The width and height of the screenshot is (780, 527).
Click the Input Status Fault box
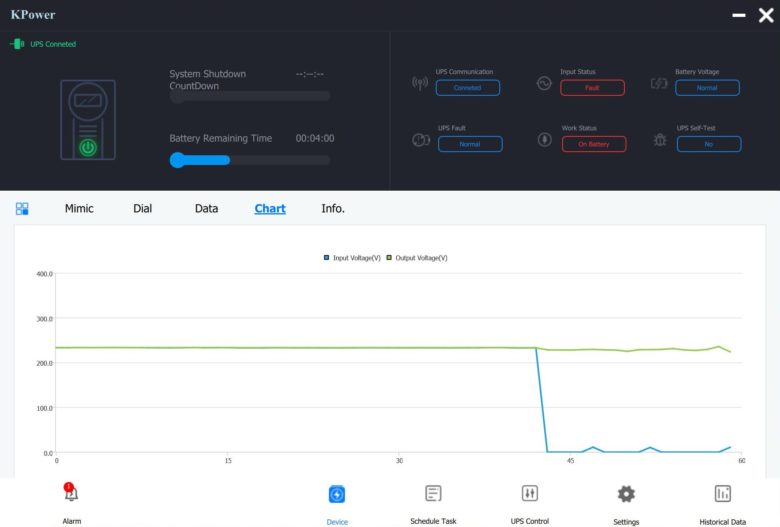(592, 88)
